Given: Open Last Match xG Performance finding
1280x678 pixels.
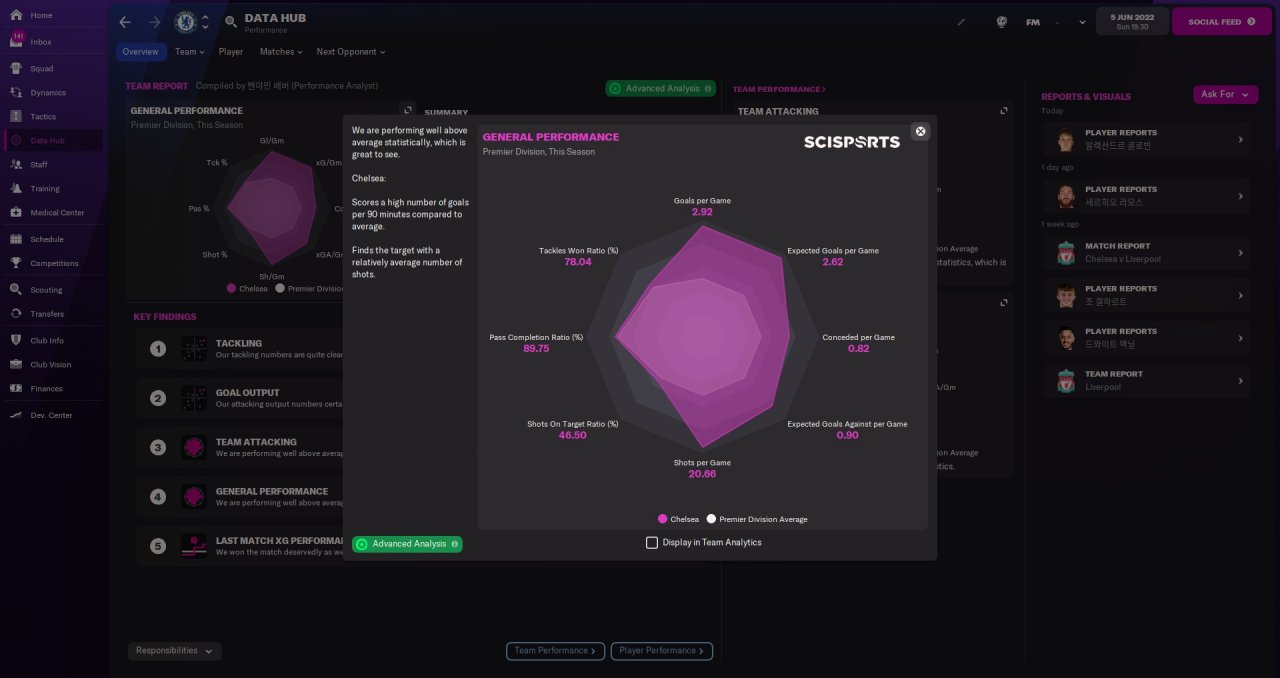Looking at the screenshot, I should [x=241, y=546].
